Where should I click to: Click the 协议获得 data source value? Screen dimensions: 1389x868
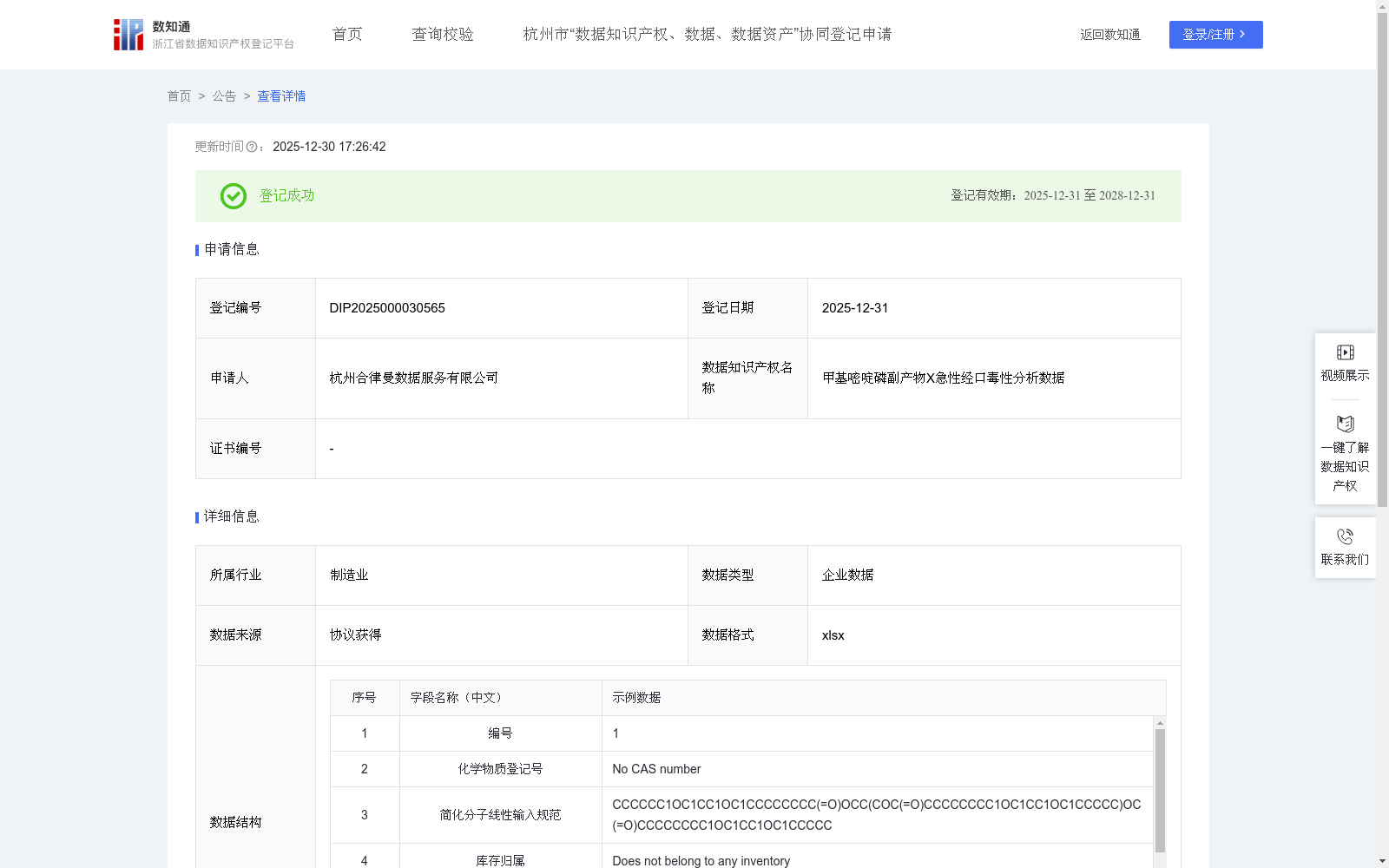pyautogui.click(x=356, y=635)
